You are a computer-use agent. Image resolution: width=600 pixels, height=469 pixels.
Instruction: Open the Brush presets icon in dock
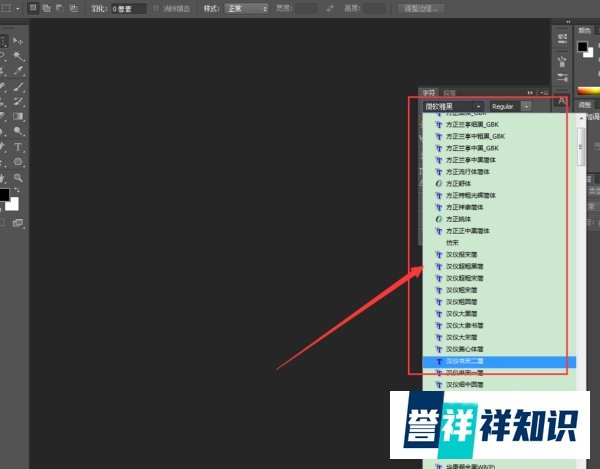(562, 61)
